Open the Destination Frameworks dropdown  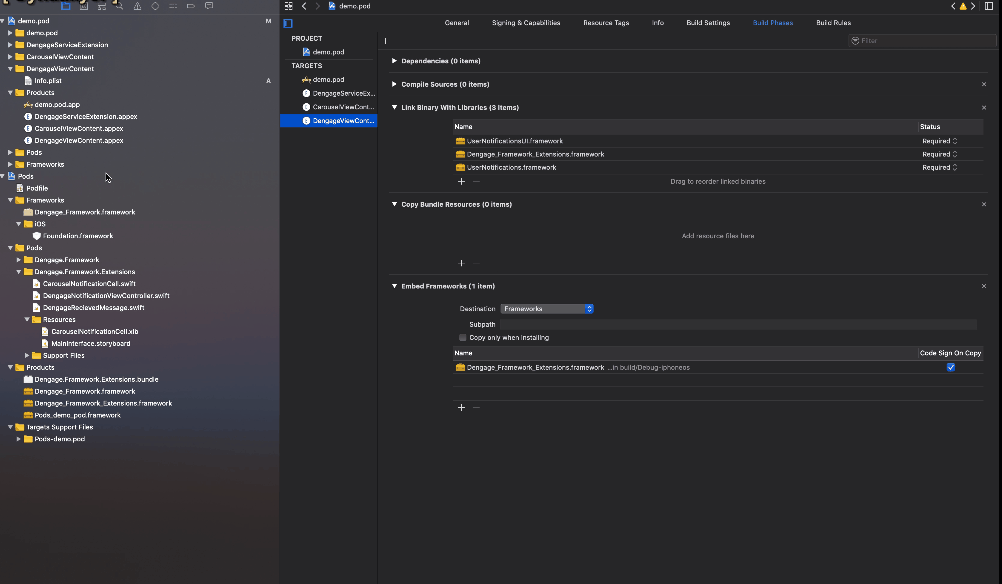point(547,309)
